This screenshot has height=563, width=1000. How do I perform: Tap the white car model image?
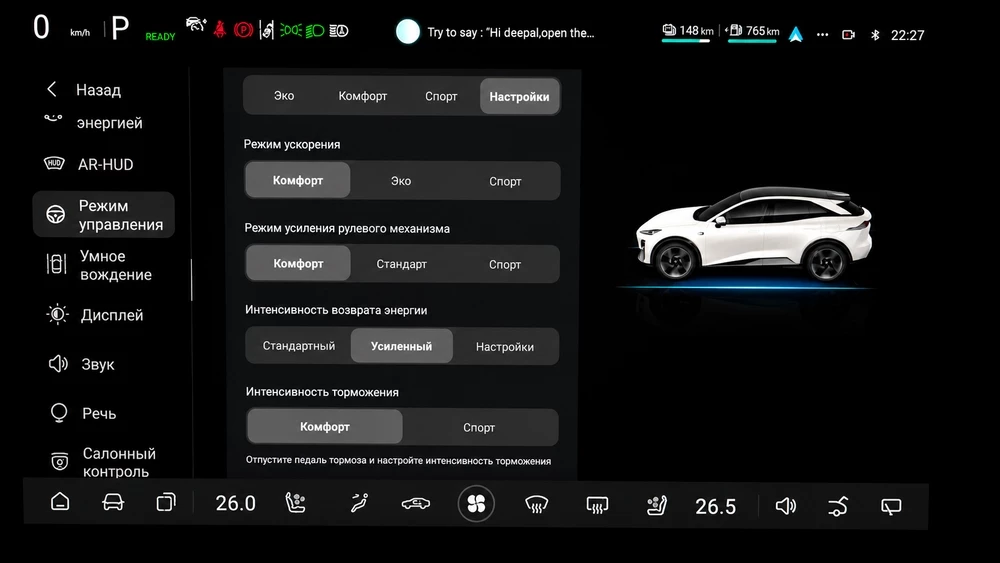(x=753, y=234)
